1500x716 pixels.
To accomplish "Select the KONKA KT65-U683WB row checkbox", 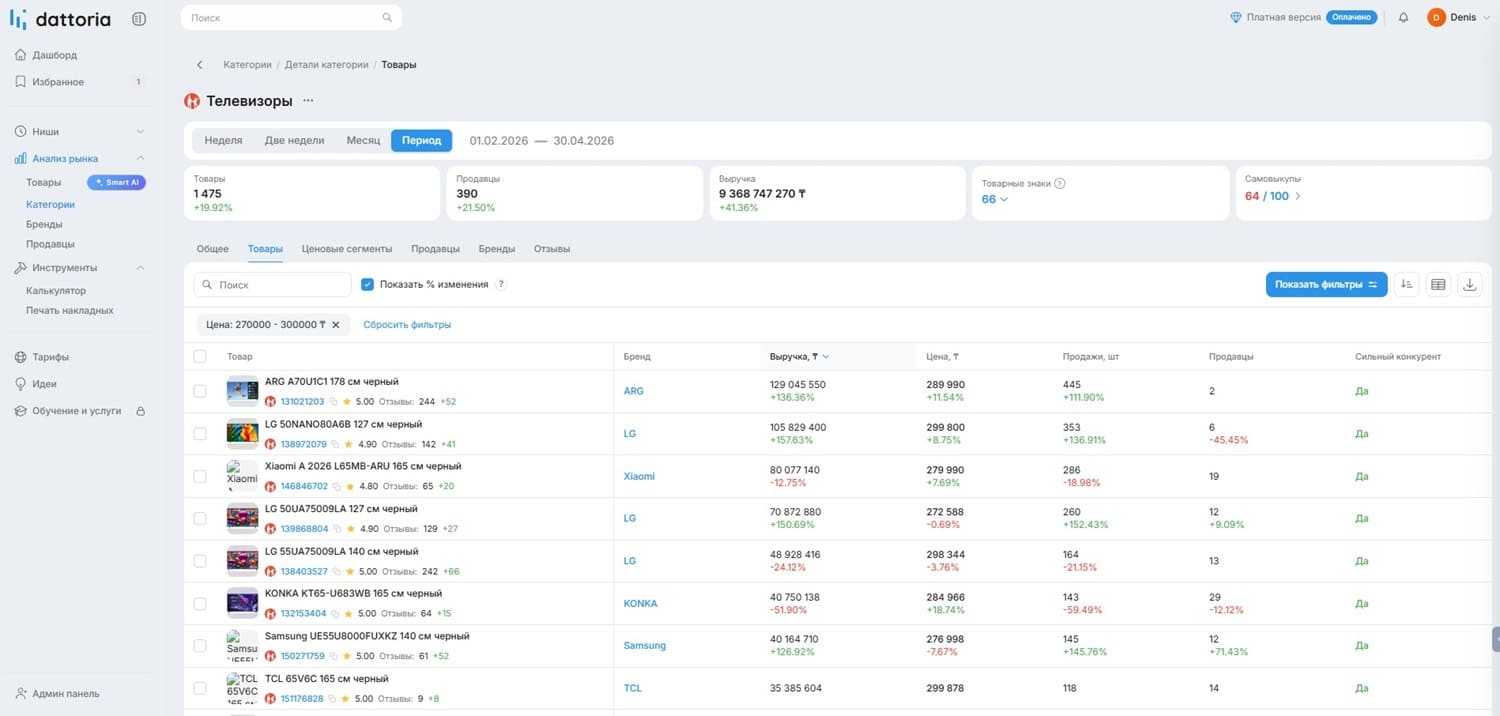I will coord(200,604).
